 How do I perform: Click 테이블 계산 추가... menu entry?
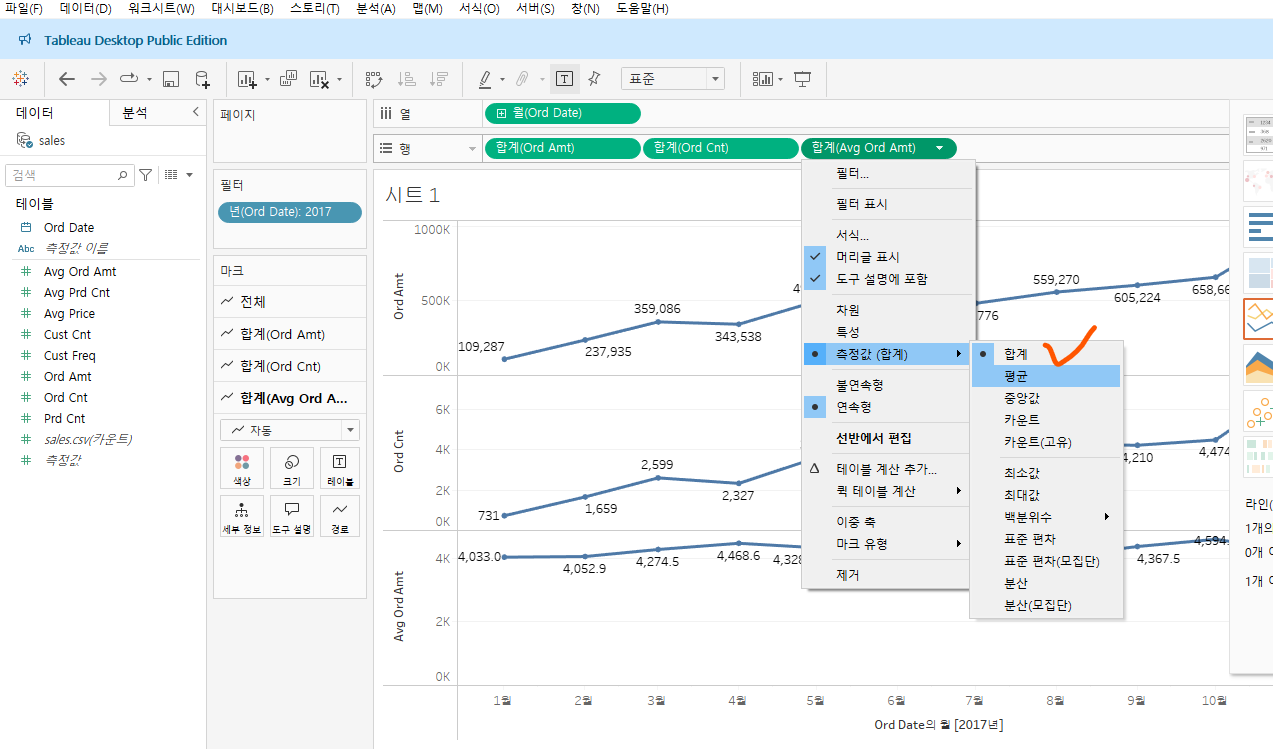tap(888, 469)
